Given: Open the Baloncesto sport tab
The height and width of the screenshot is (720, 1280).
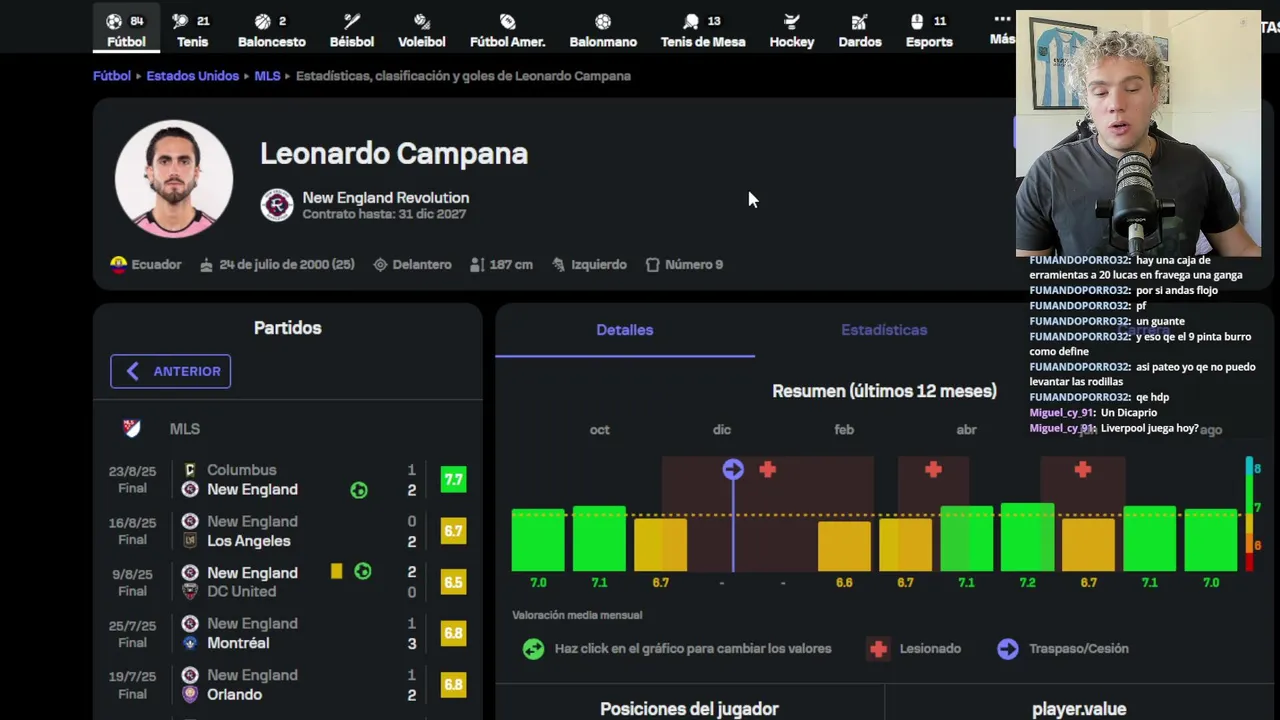Looking at the screenshot, I should point(271,31).
